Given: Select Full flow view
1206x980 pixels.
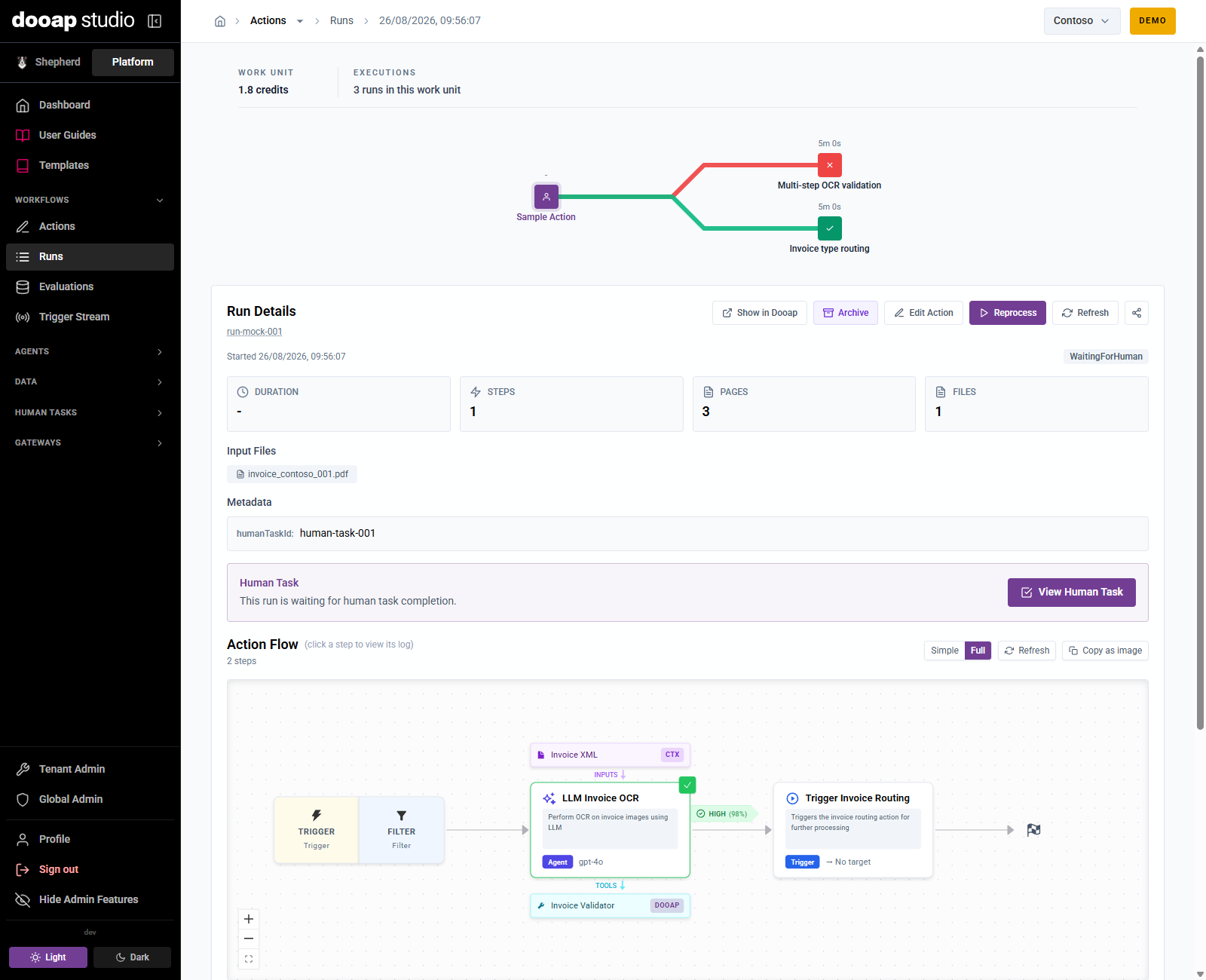Looking at the screenshot, I should (978, 651).
